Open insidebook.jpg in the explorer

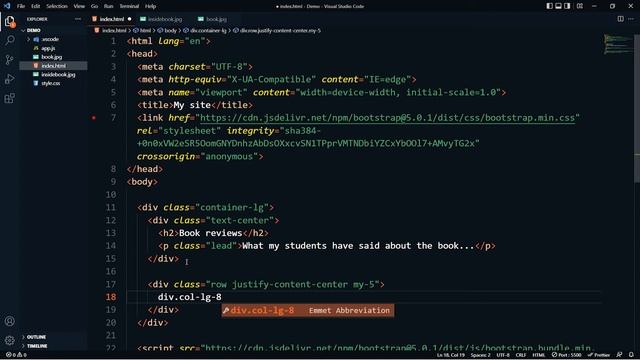58,74
